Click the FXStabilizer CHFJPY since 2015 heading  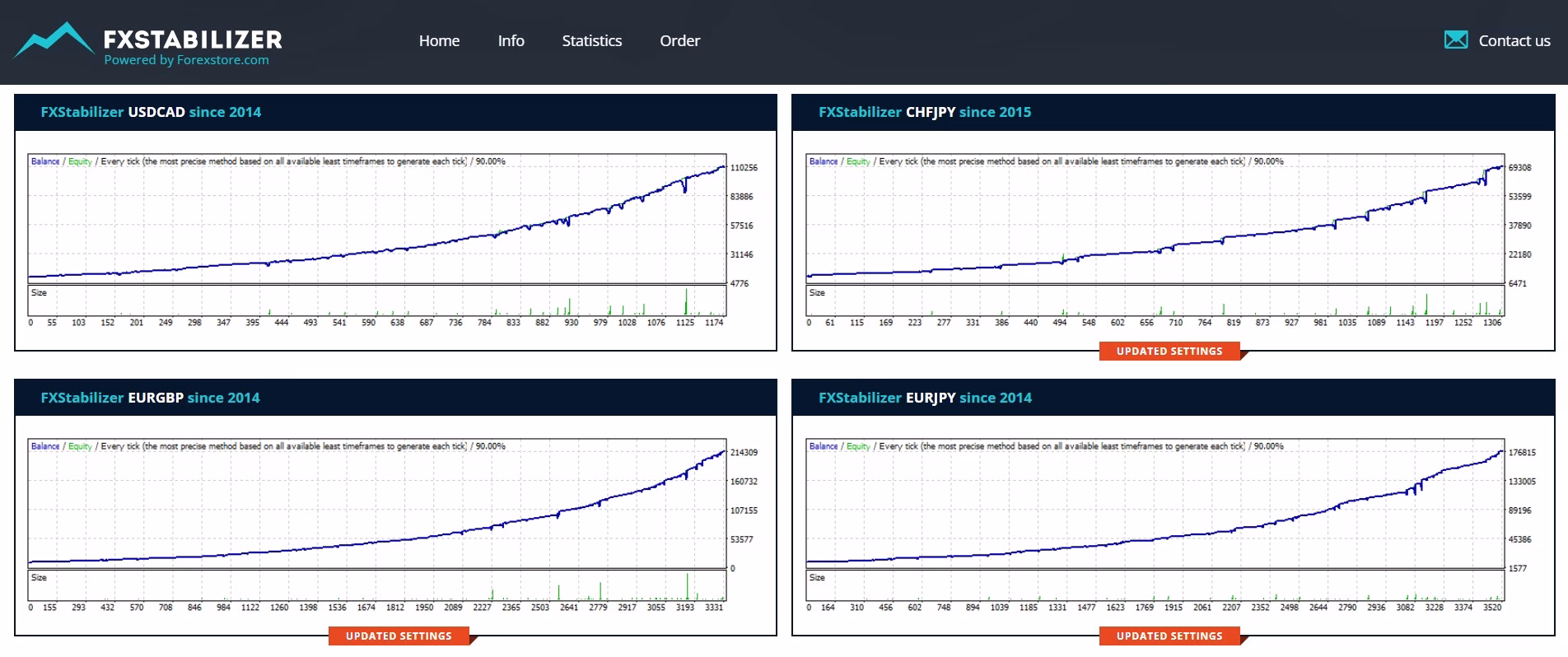click(x=925, y=112)
